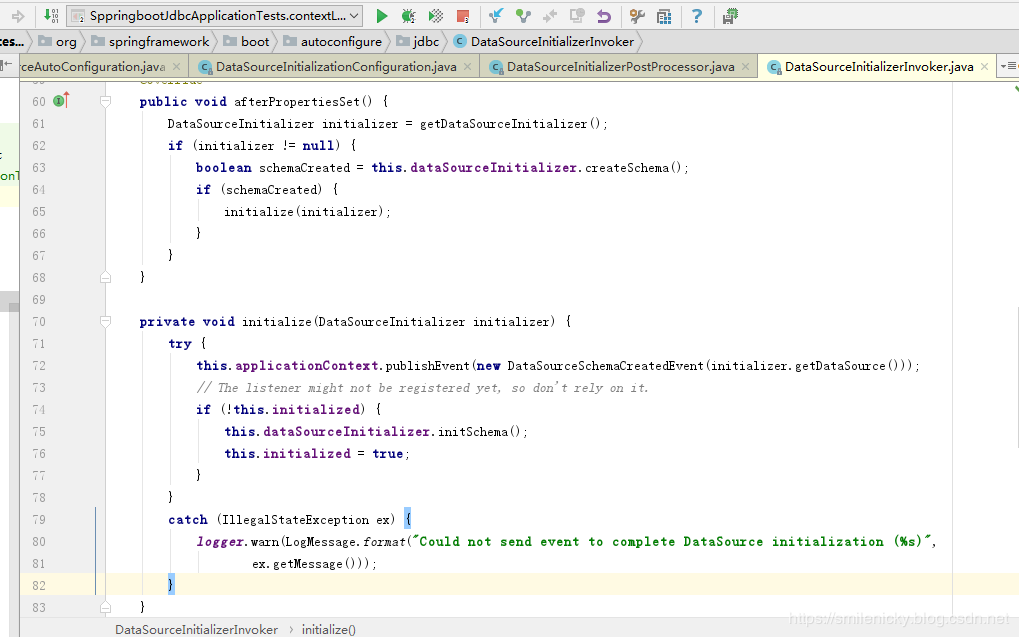This screenshot has height=637, width=1019.
Task: Open springframework breadcrumb folder
Action: (x=151, y=42)
